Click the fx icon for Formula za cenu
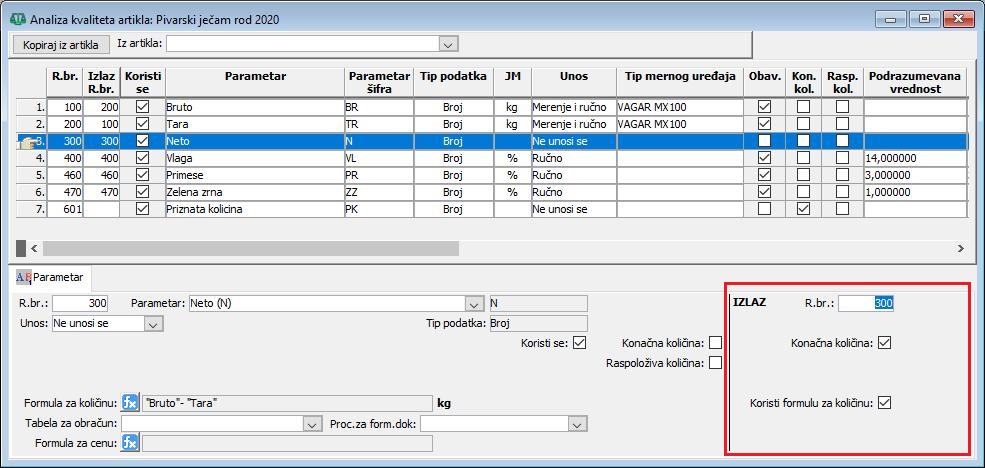The image size is (985, 468). click(130, 443)
